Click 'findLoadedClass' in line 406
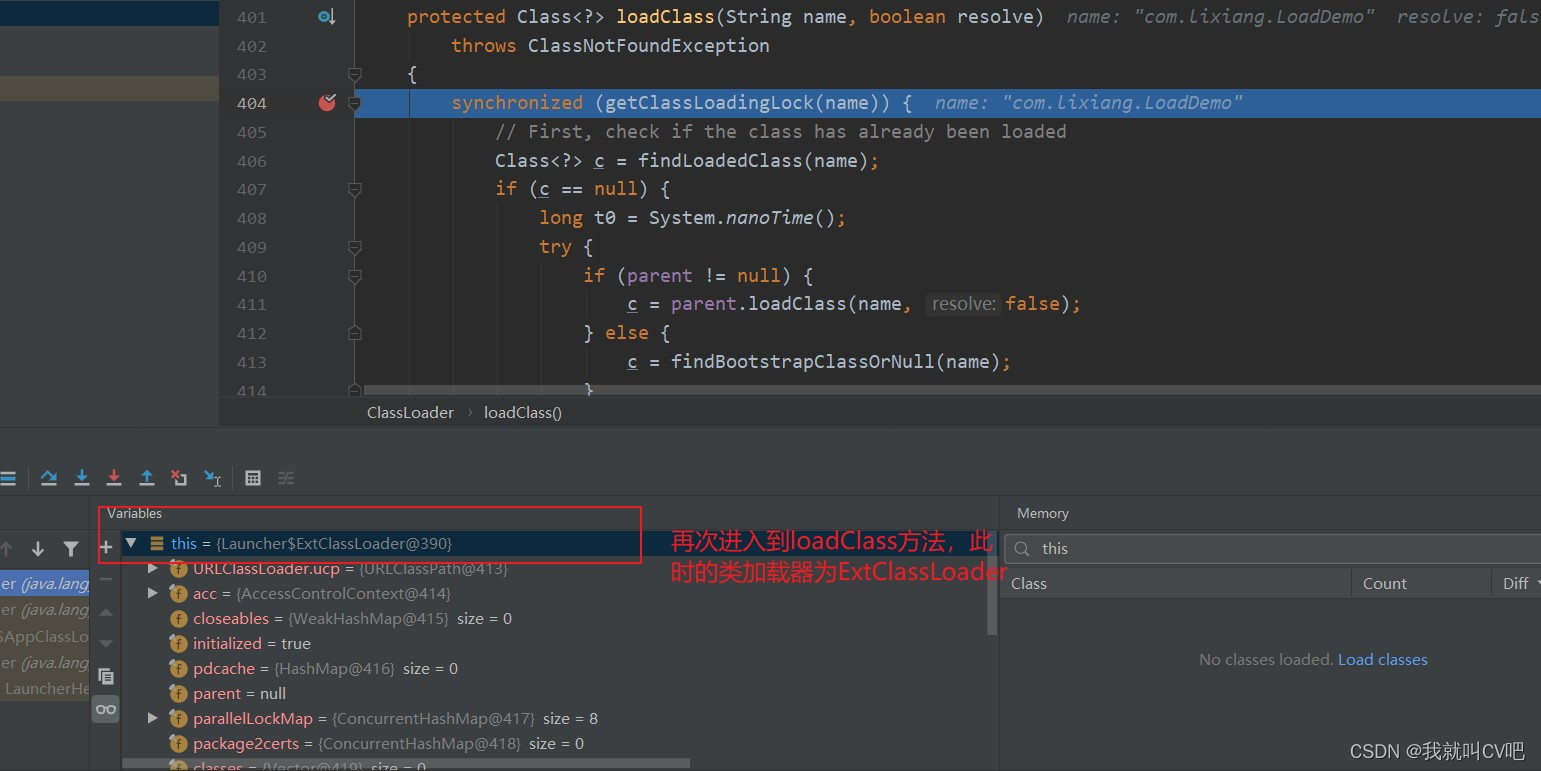This screenshot has width=1541, height=771. pos(720,161)
